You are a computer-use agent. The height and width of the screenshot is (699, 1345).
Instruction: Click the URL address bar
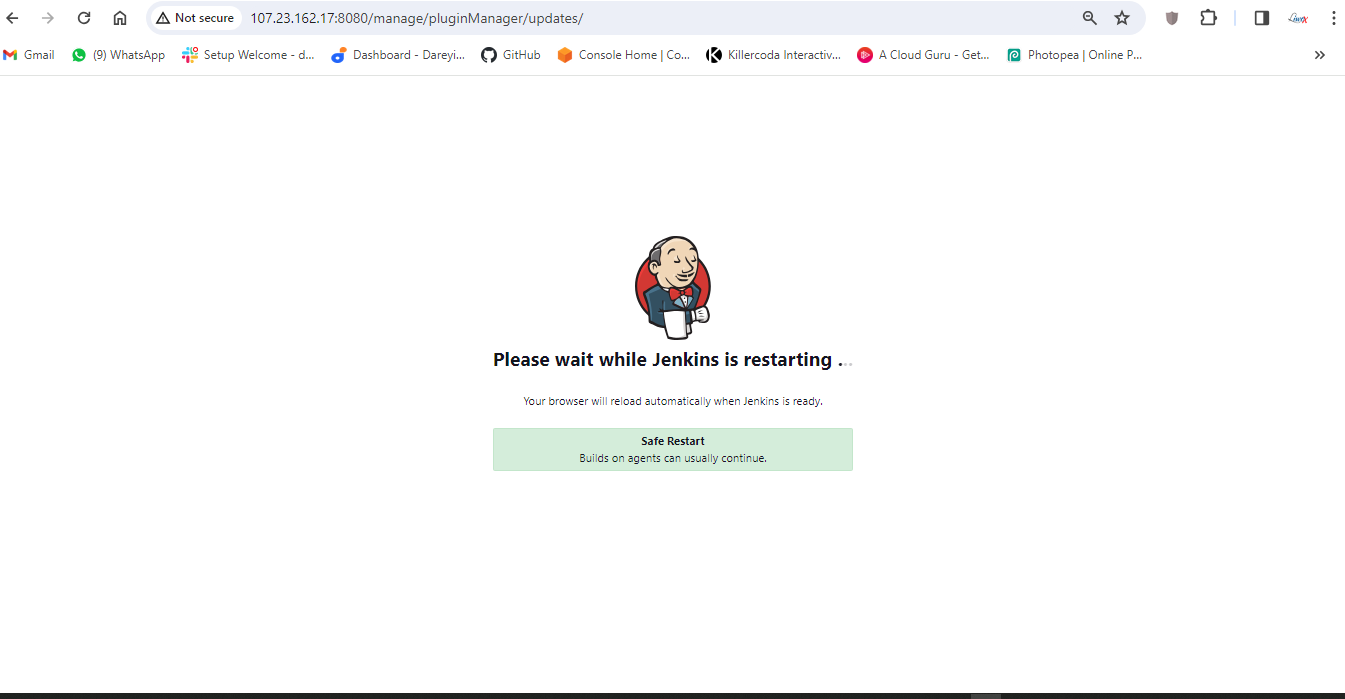pyautogui.click(x=650, y=18)
